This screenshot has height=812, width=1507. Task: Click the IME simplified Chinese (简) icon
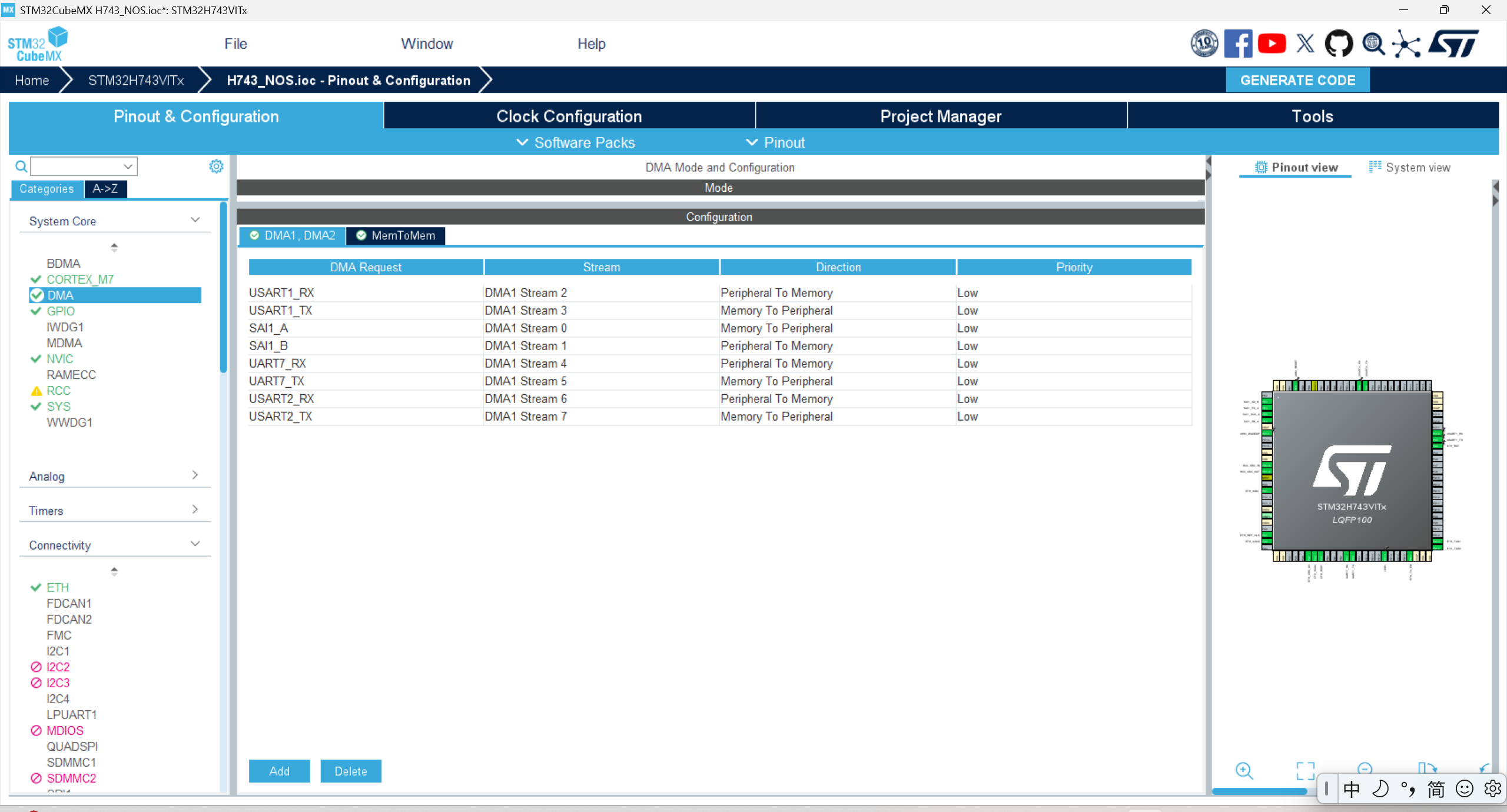pos(1436,788)
